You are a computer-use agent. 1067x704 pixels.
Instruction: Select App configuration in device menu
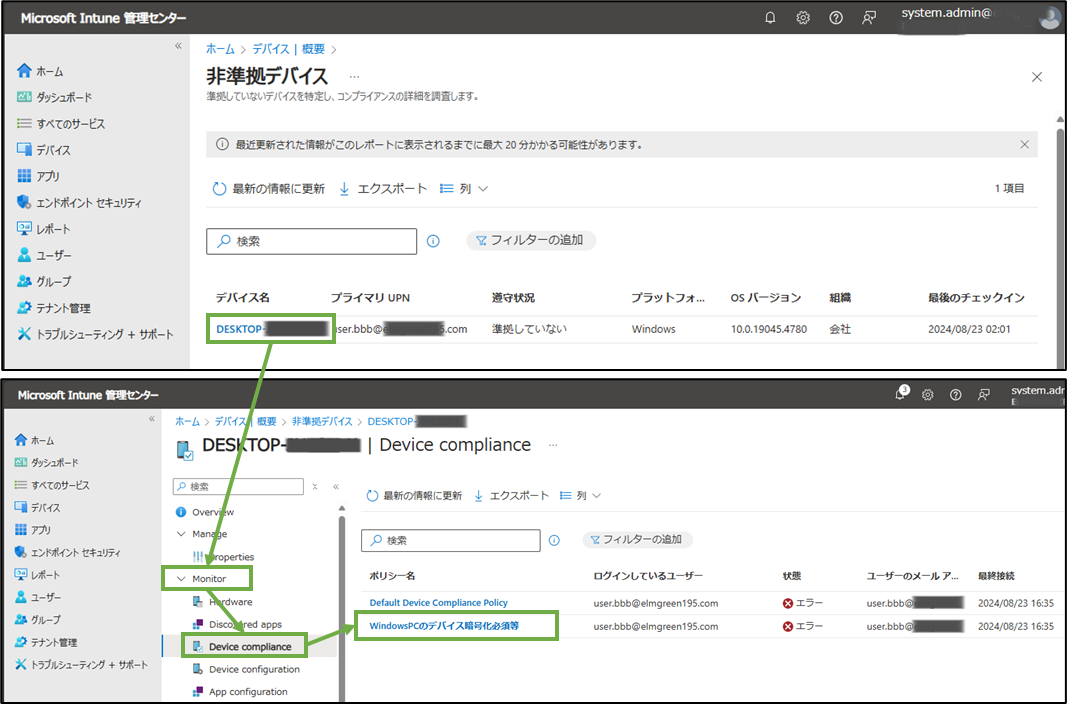point(240,692)
